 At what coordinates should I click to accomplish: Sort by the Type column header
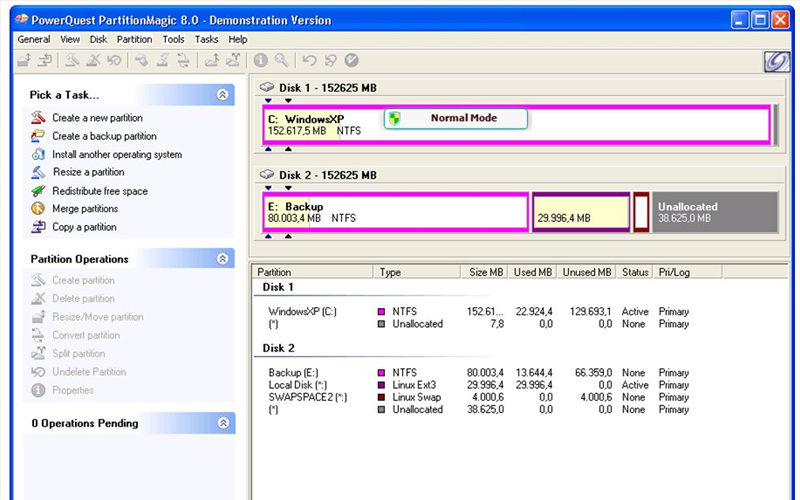click(417, 272)
